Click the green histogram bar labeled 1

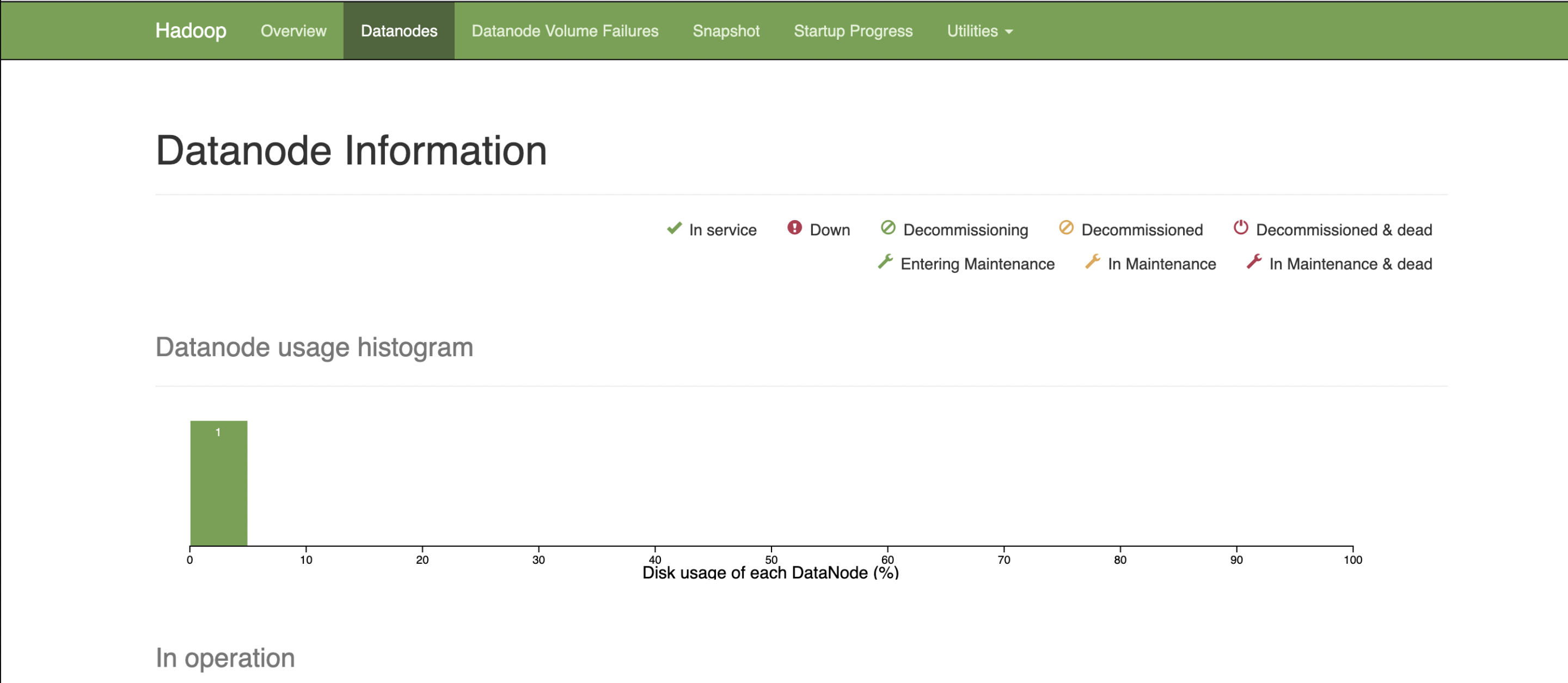(218, 483)
